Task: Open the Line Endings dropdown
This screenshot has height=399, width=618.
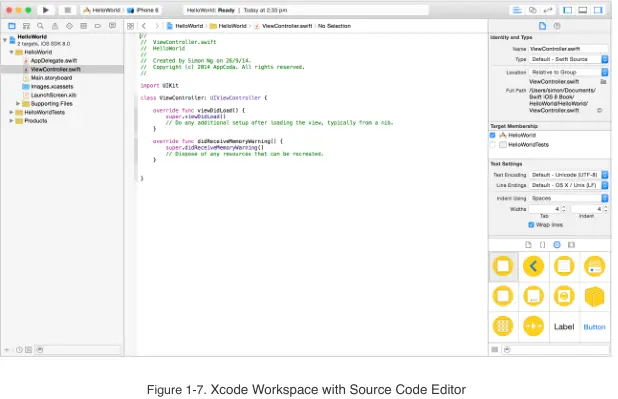Action: tap(568, 185)
